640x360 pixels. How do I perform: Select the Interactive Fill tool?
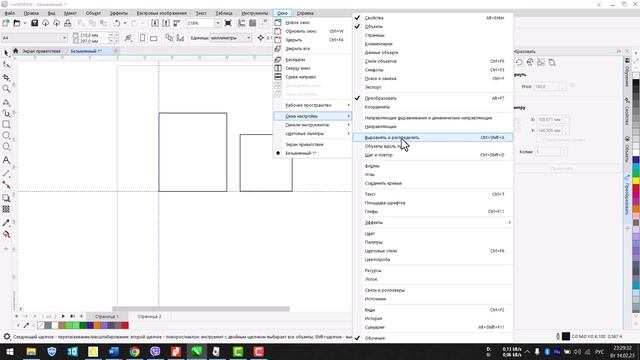tap(6, 234)
